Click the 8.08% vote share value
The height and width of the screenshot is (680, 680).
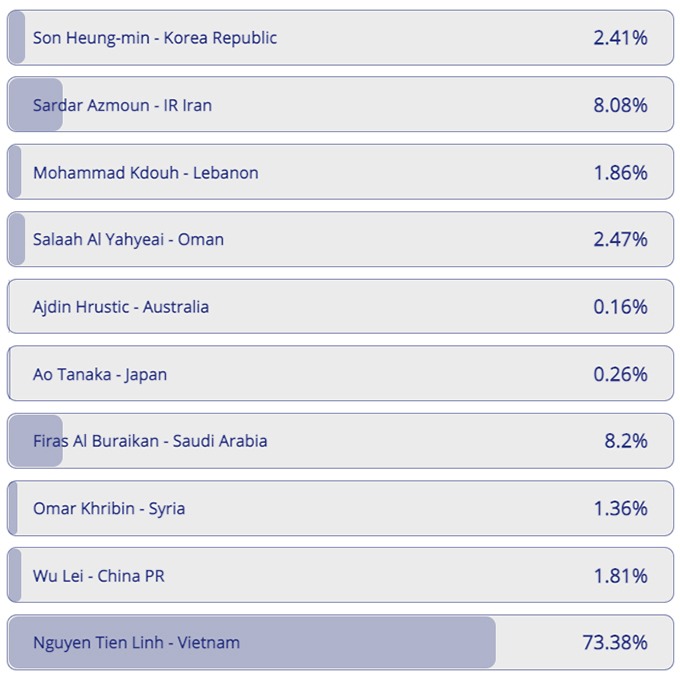pos(620,105)
